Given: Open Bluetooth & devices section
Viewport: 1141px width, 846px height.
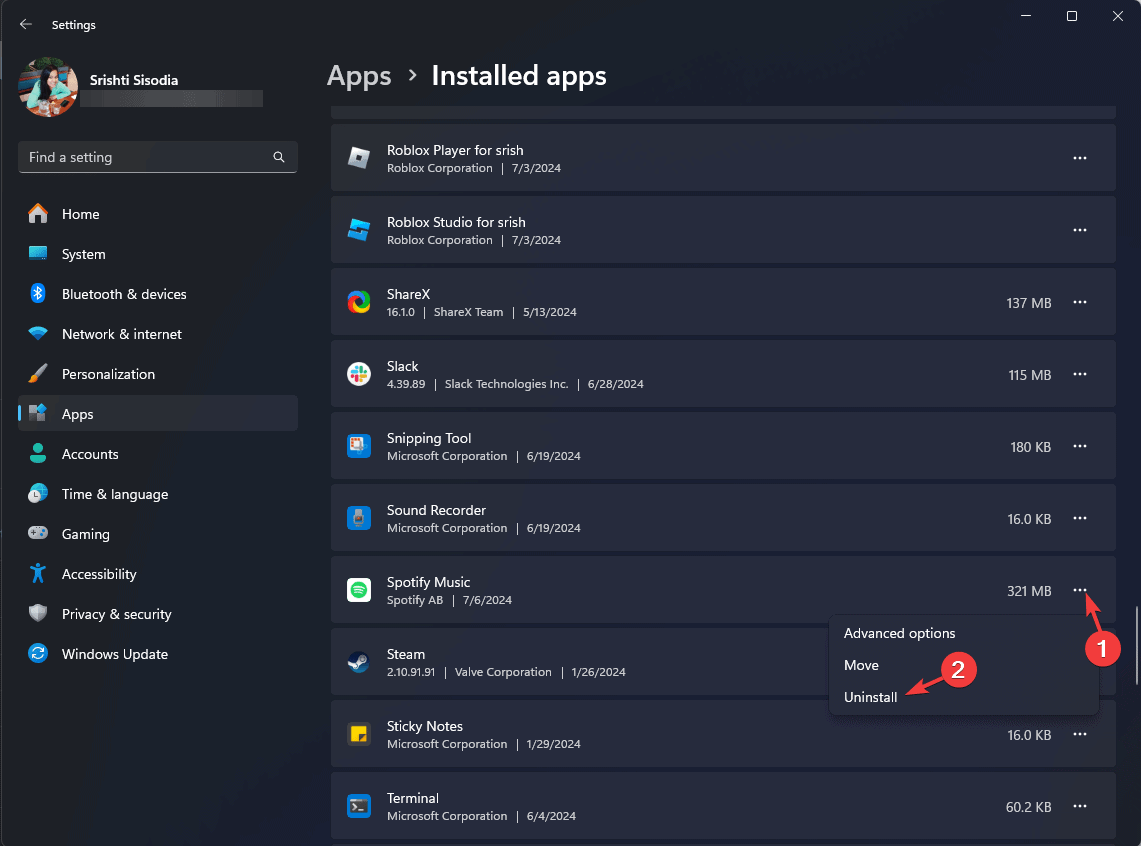Looking at the screenshot, I should point(124,294).
